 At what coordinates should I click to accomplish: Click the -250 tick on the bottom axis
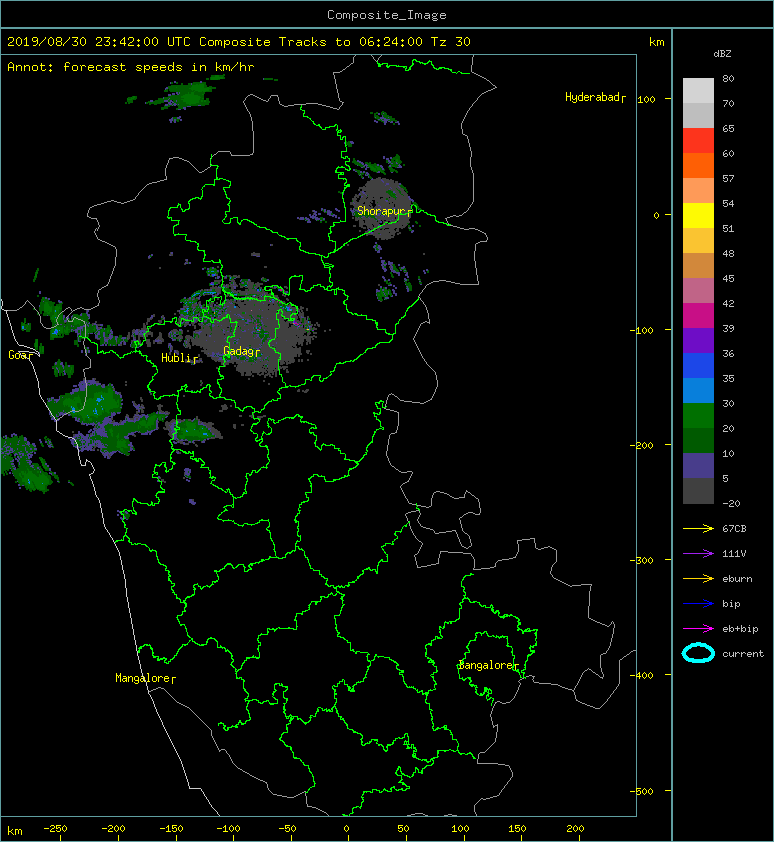click(x=55, y=829)
